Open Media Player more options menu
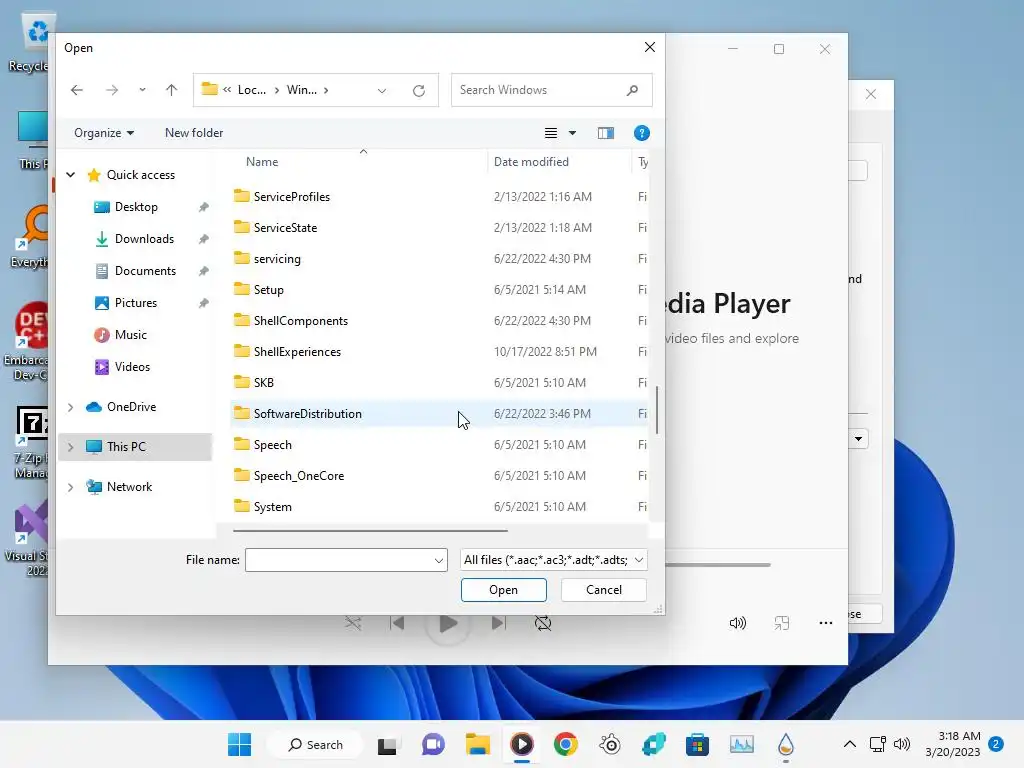Screen dimensions: 1024x768 pyautogui.click(x=825, y=623)
